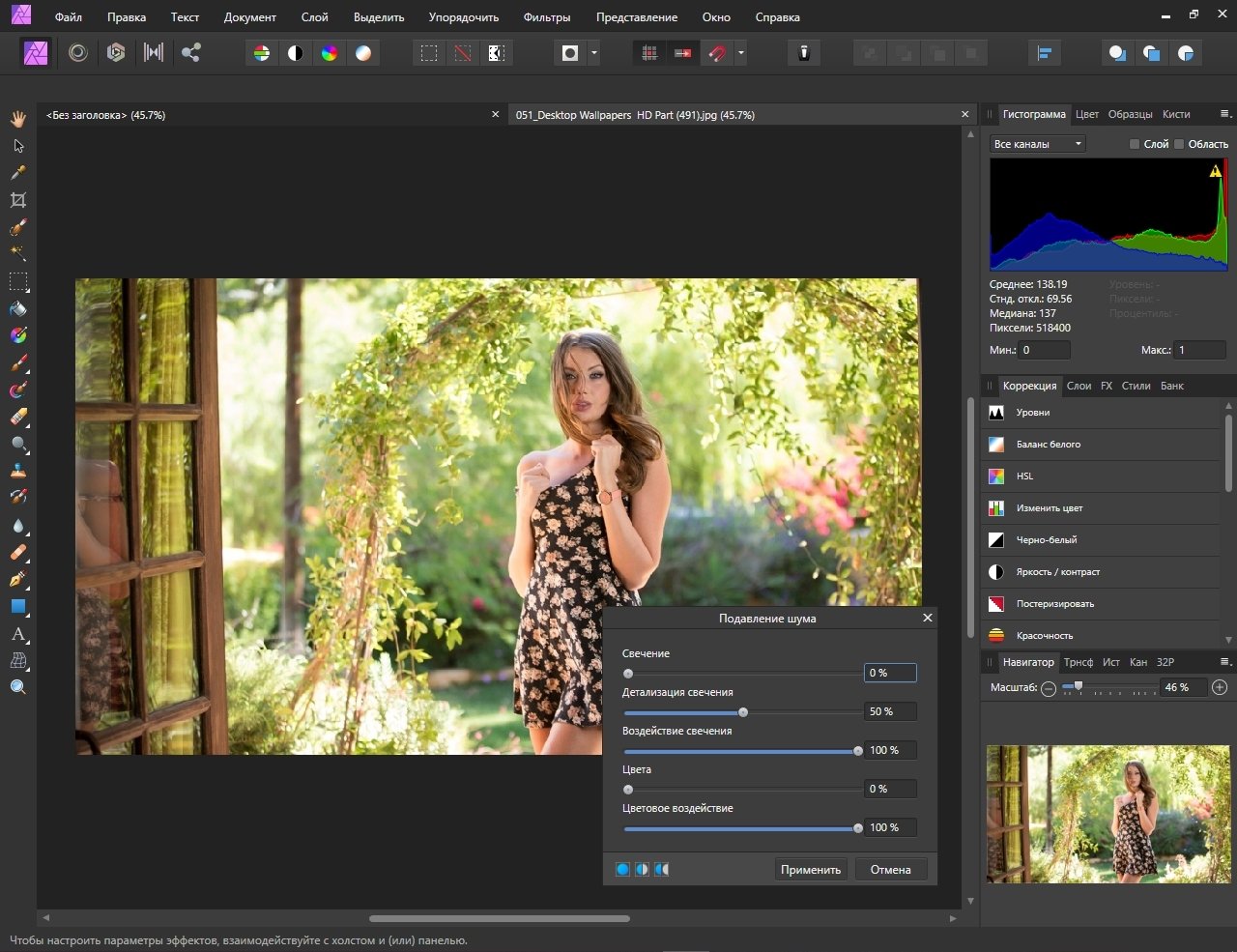Pick the Color Picker eyedropper tool
Screen dimensions: 1237x952
[x=18, y=173]
